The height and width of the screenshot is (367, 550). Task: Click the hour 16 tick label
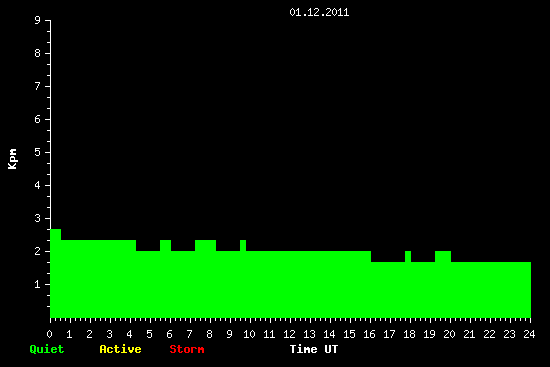tap(369, 334)
